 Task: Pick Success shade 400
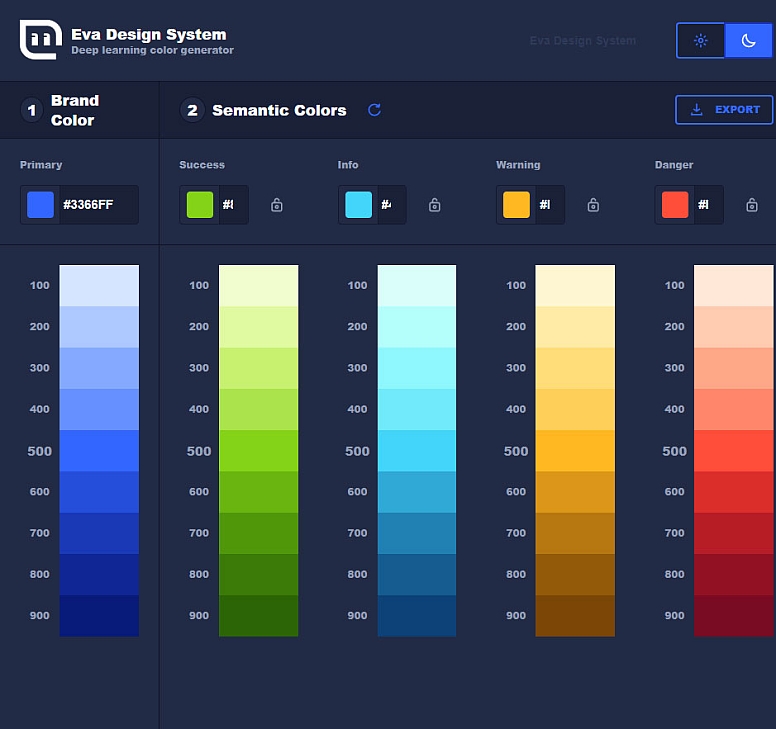258,409
